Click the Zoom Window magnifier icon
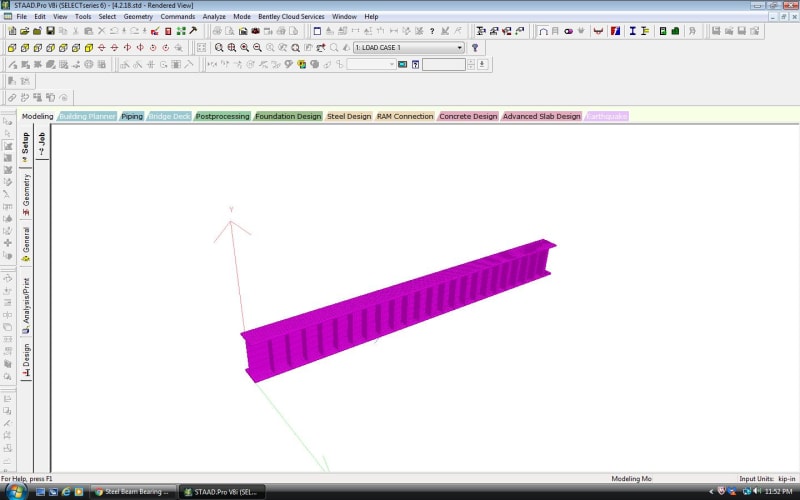The height and width of the screenshot is (500, 800). point(219,47)
